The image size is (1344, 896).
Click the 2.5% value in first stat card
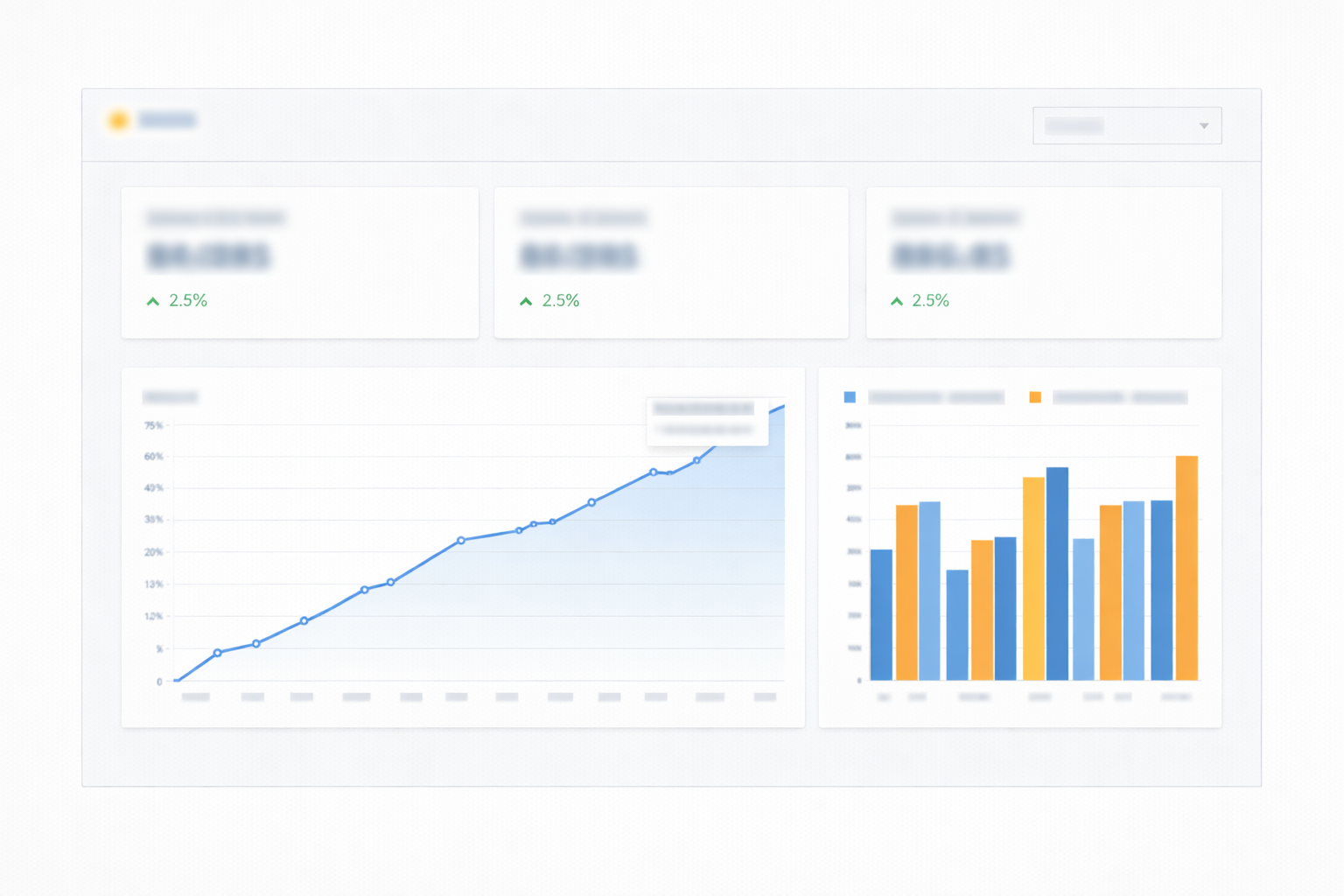188,301
